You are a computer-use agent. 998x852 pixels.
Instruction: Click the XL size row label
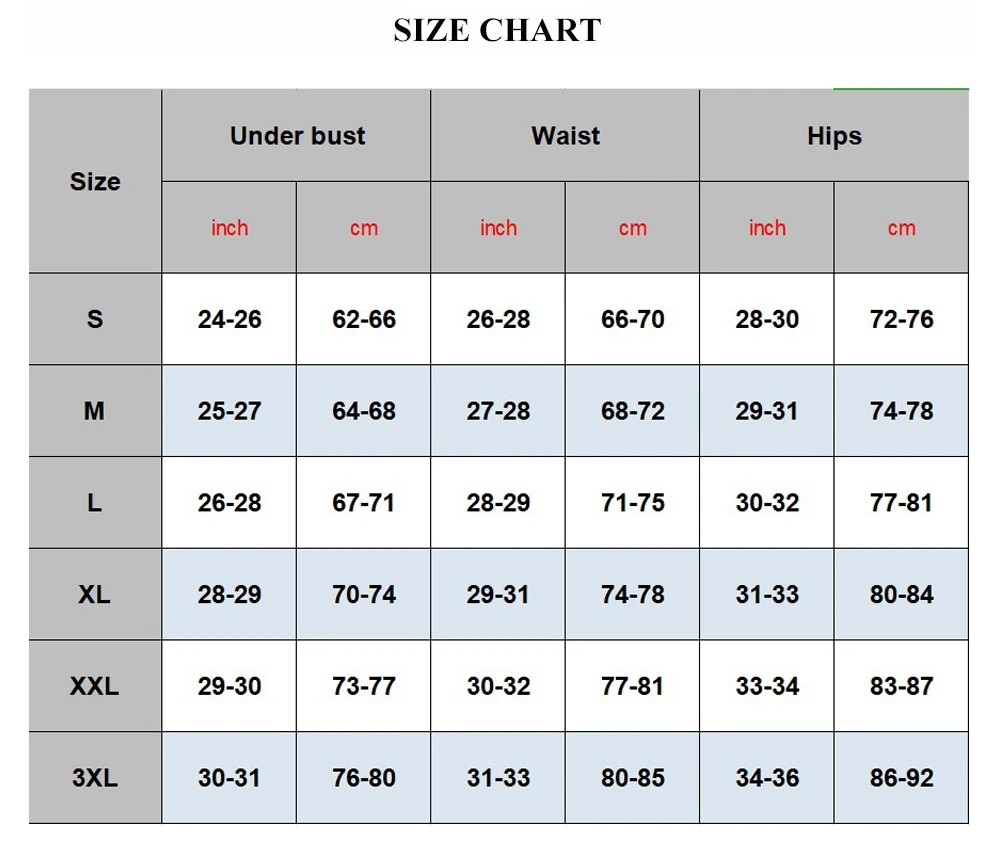click(95, 594)
